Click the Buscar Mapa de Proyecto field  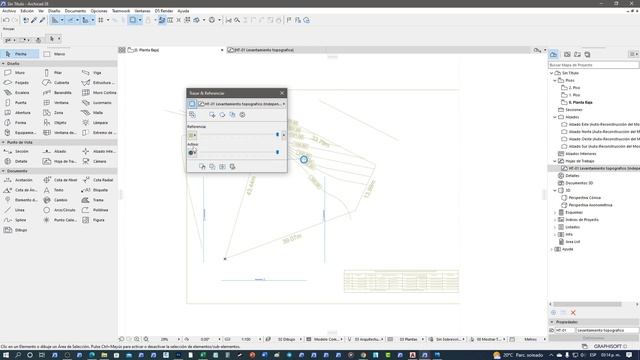pos(593,65)
